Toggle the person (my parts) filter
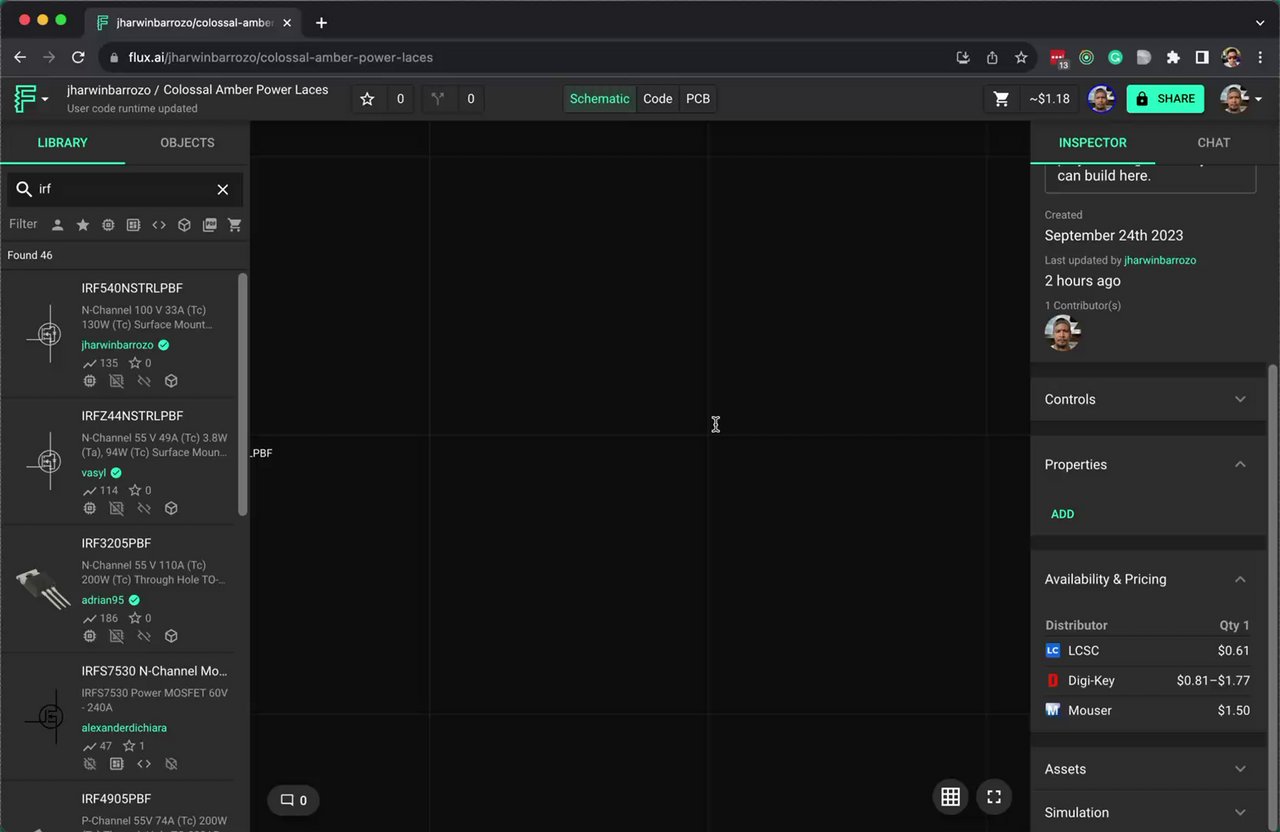 58,225
